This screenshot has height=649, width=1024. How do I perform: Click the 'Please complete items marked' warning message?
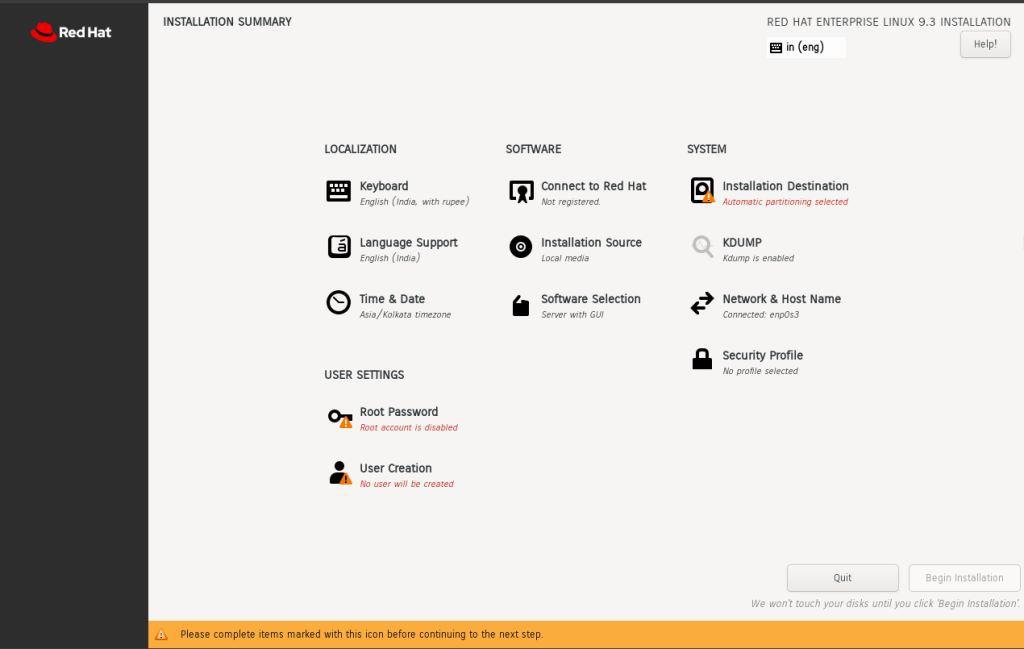[361, 635]
